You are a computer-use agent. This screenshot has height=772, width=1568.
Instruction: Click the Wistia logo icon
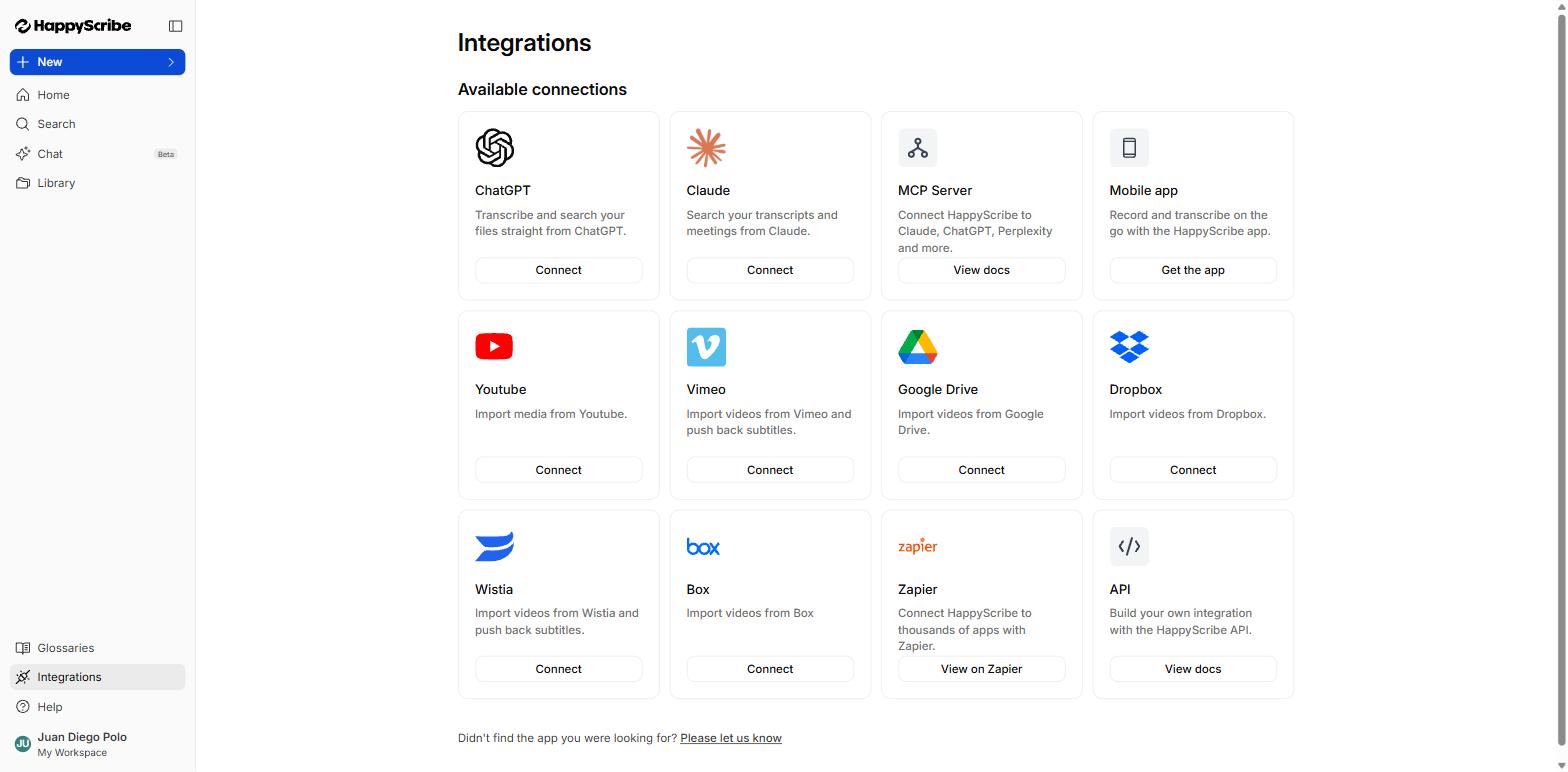[x=495, y=546]
